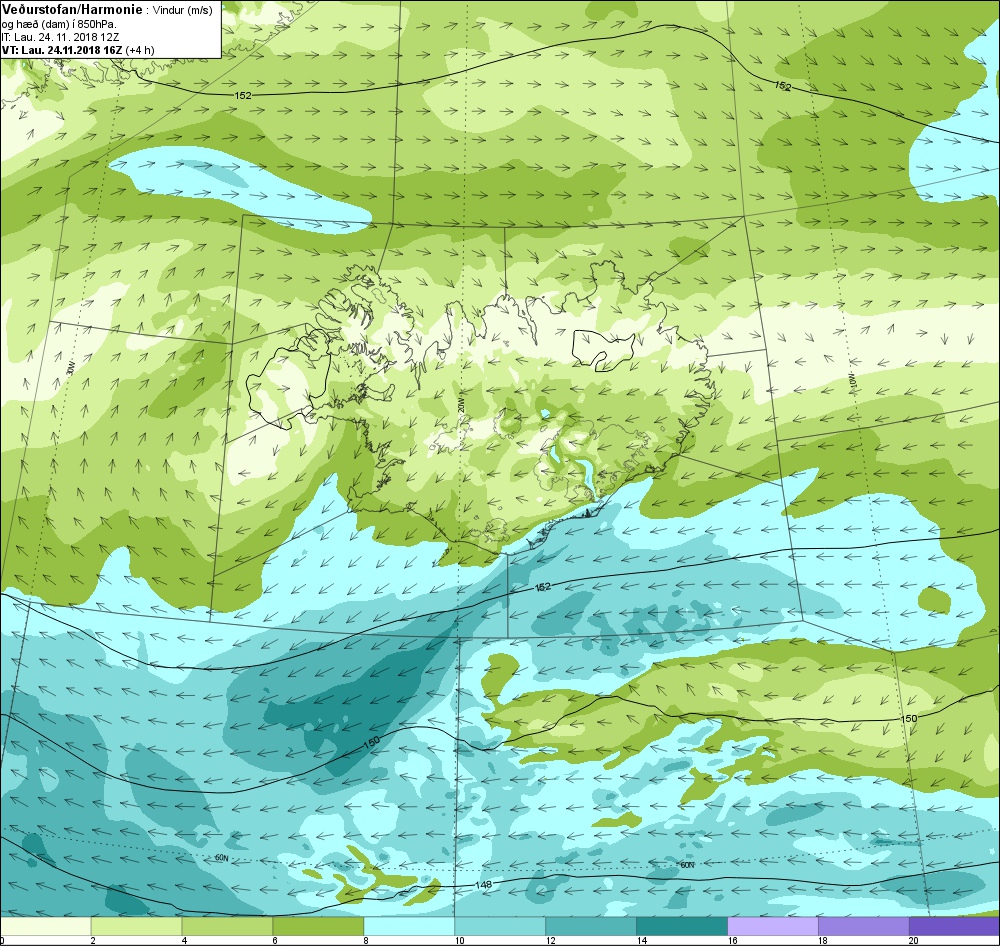Click the legend tick label '16'

(x=732, y=940)
